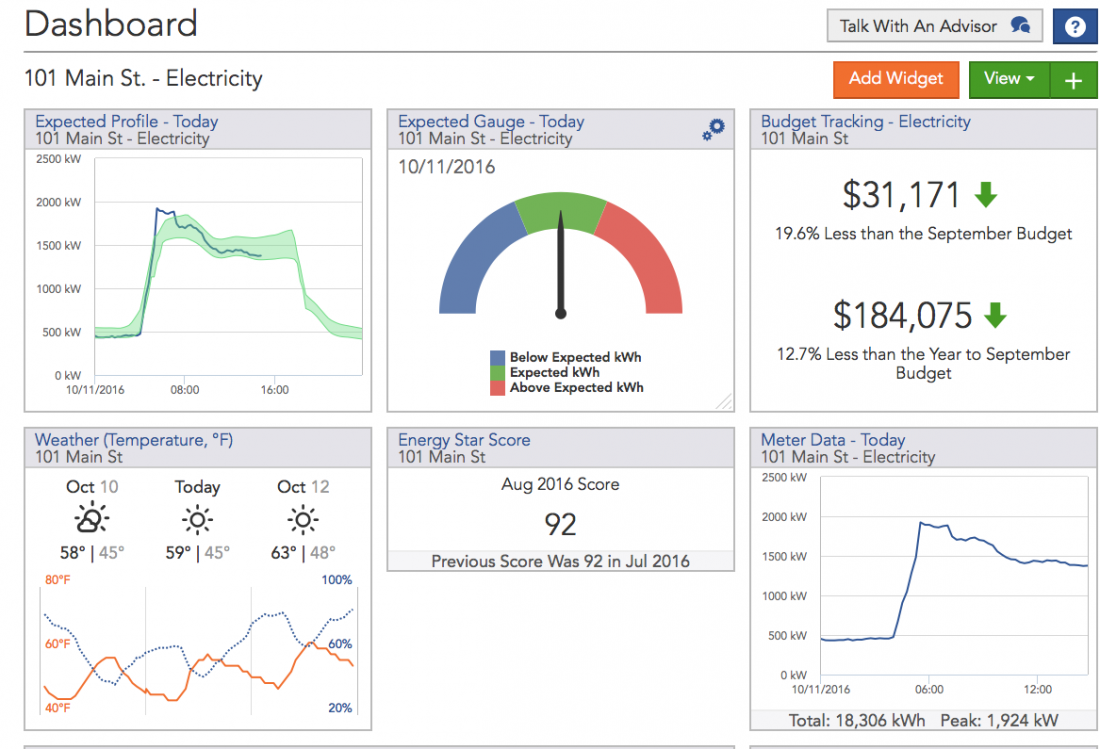Open the Expected Gauge - Today widget title

pos(491,121)
